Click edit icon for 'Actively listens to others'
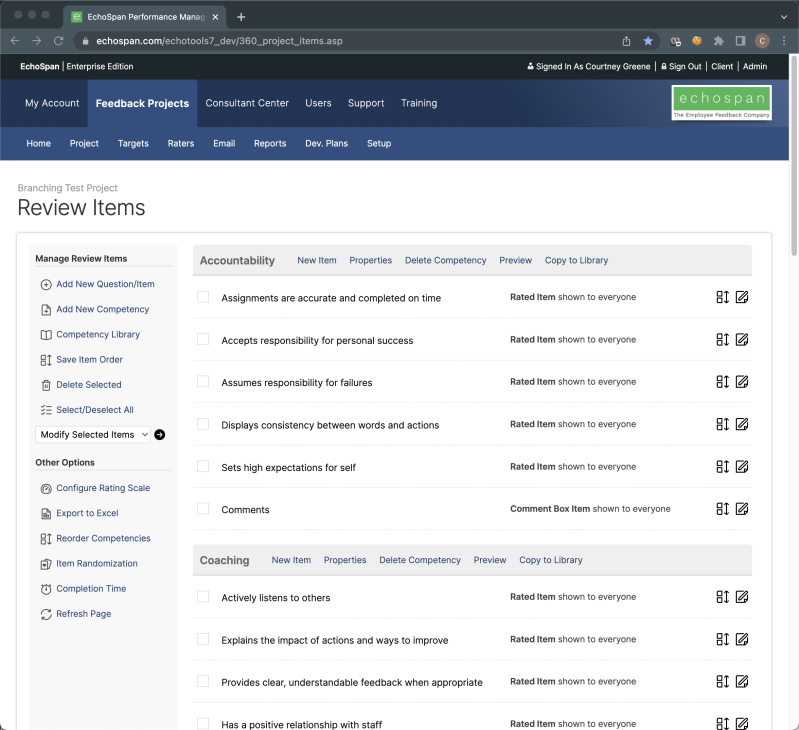Screen dimensions: 799x730 742,597
